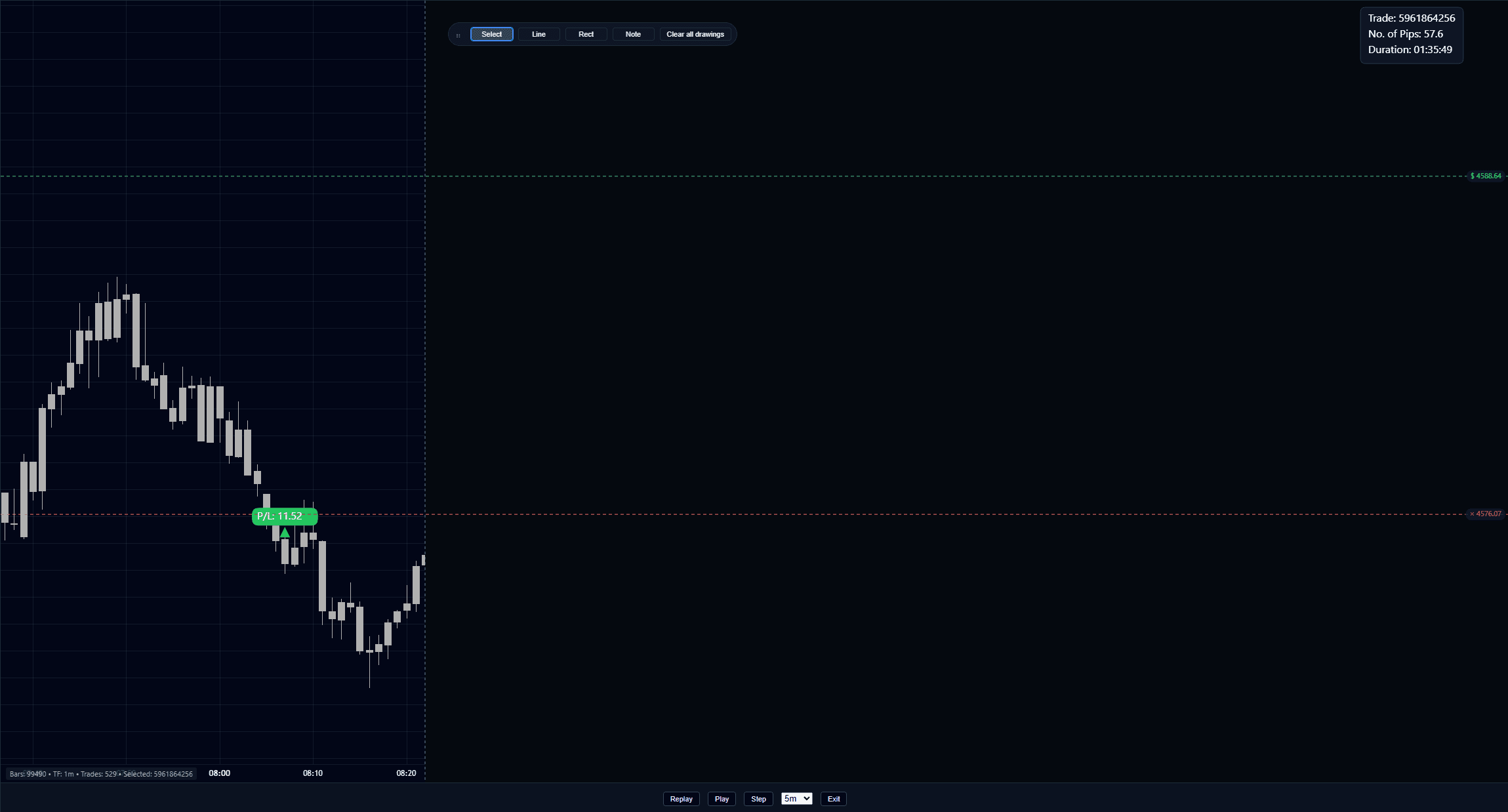Advance one bar with Step
The width and height of the screenshot is (1508, 812).
[758, 799]
